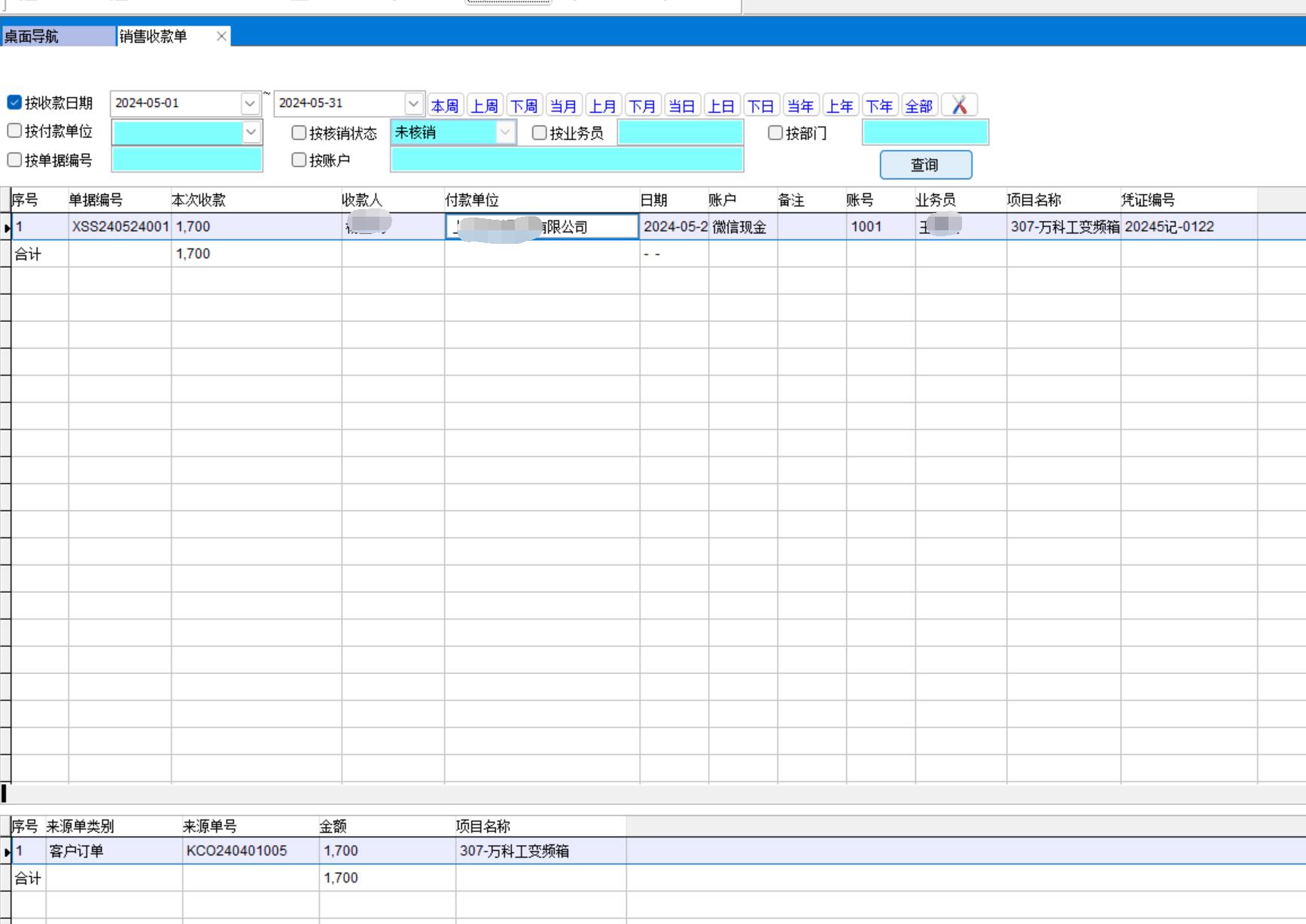Select the 当月 date shortcut
Viewport: 1306px width, 924px height.
click(563, 106)
